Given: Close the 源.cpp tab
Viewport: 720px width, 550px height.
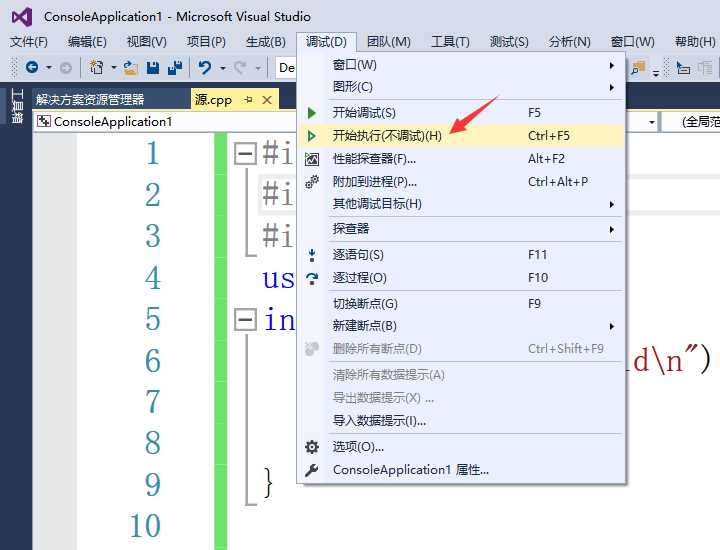Looking at the screenshot, I should (267, 100).
